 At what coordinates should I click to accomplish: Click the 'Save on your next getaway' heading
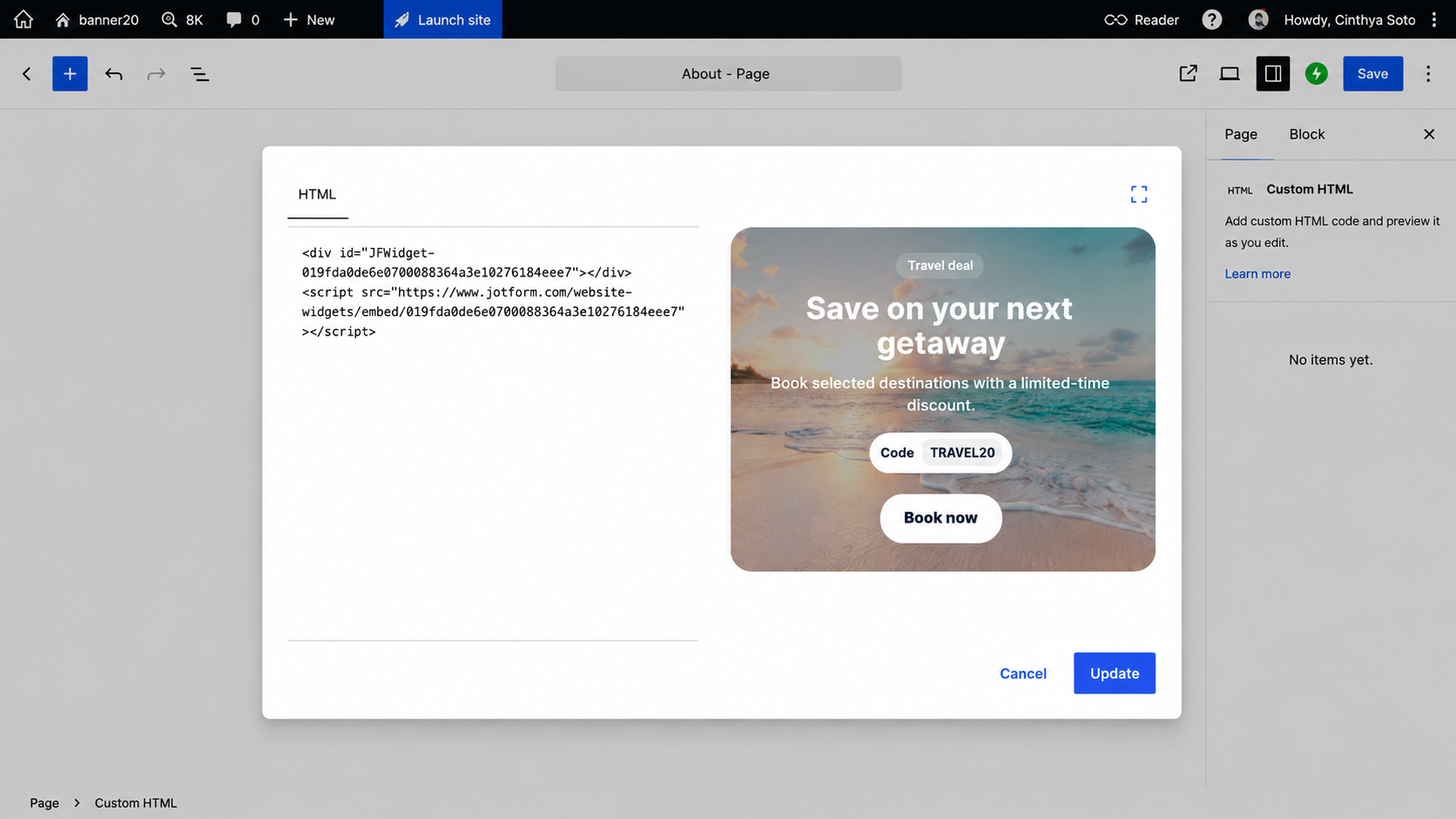coord(940,326)
